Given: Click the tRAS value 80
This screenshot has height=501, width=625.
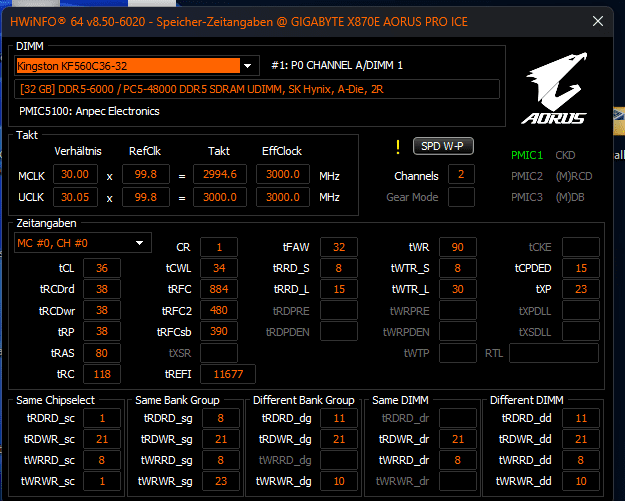Looking at the screenshot, I should [102, 353].
